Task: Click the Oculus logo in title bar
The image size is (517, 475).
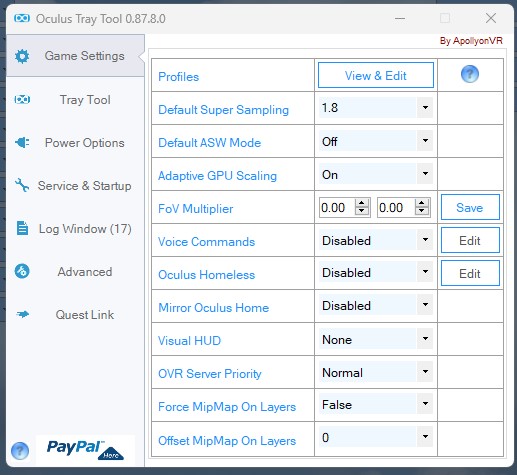Action: pyautogui.click(x=22, y=18)
